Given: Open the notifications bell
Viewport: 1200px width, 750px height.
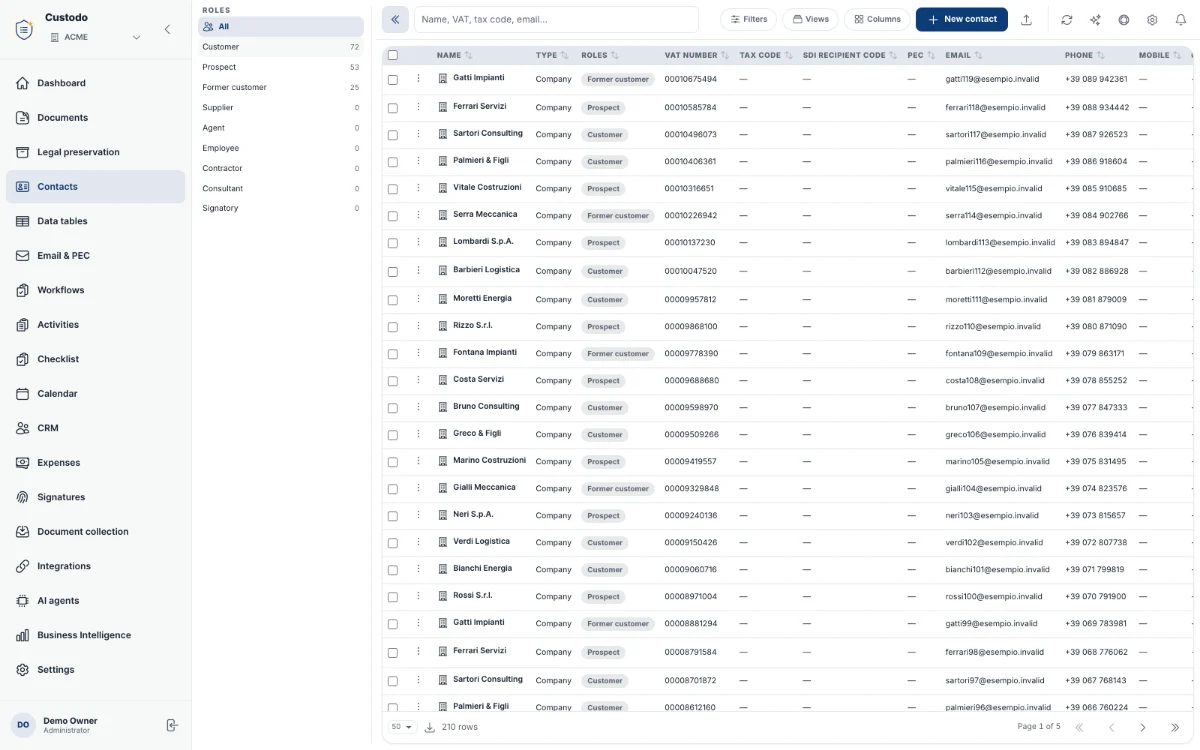Looking at the screenshot, I should click(1181, 19).
